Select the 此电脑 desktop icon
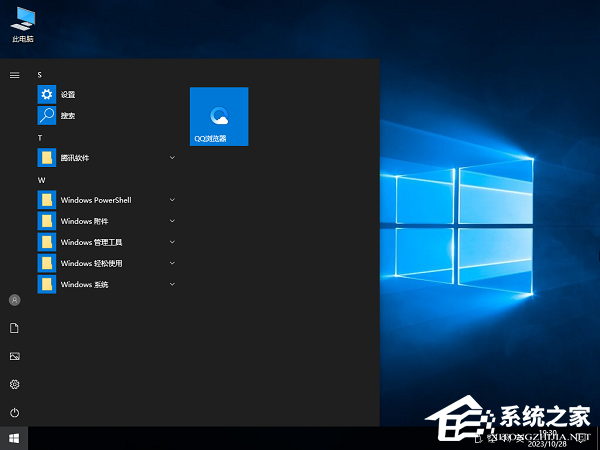 (22, 24)
